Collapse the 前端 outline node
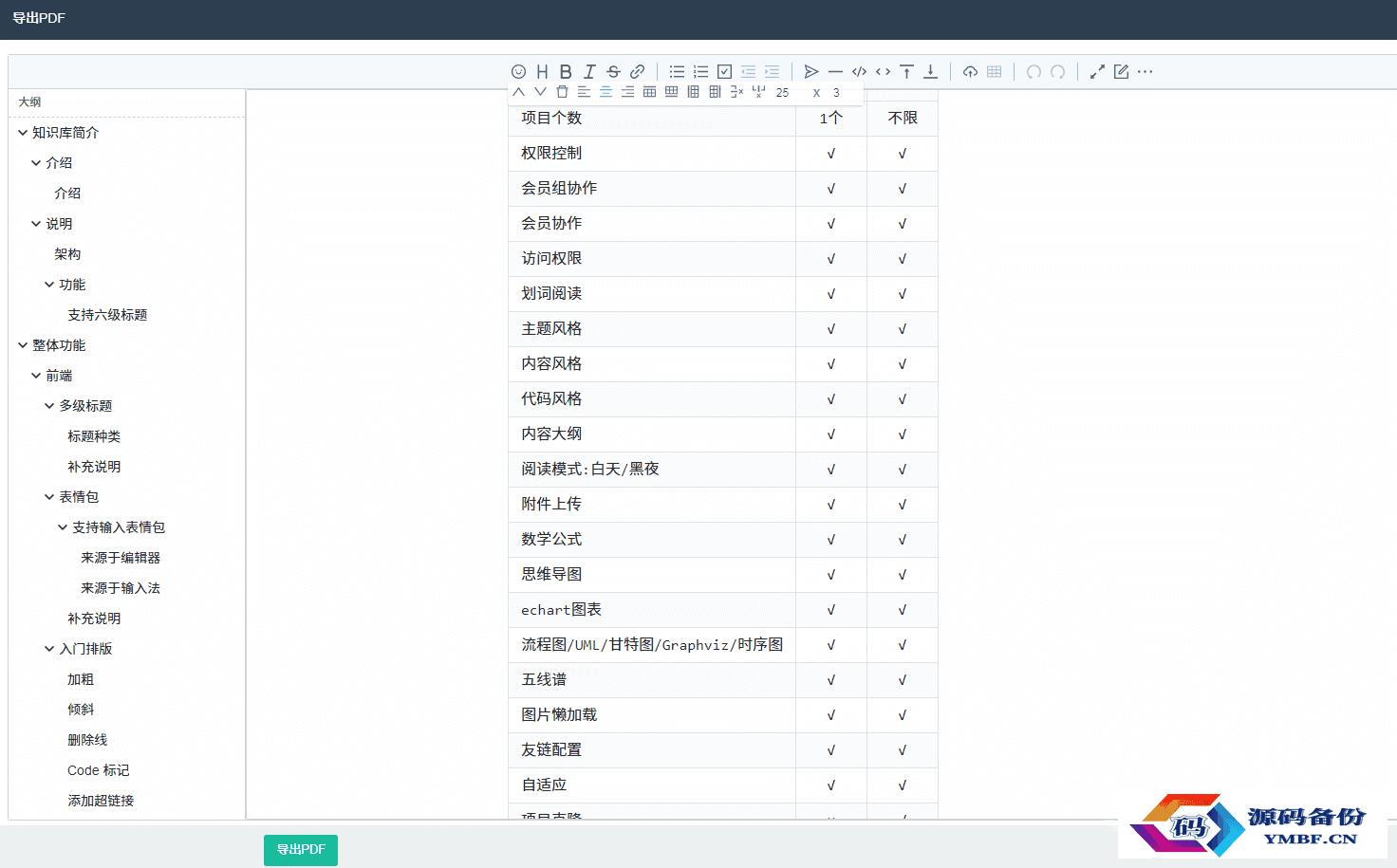Screen dimensions: 1397x868 click(x=36, y=376)
